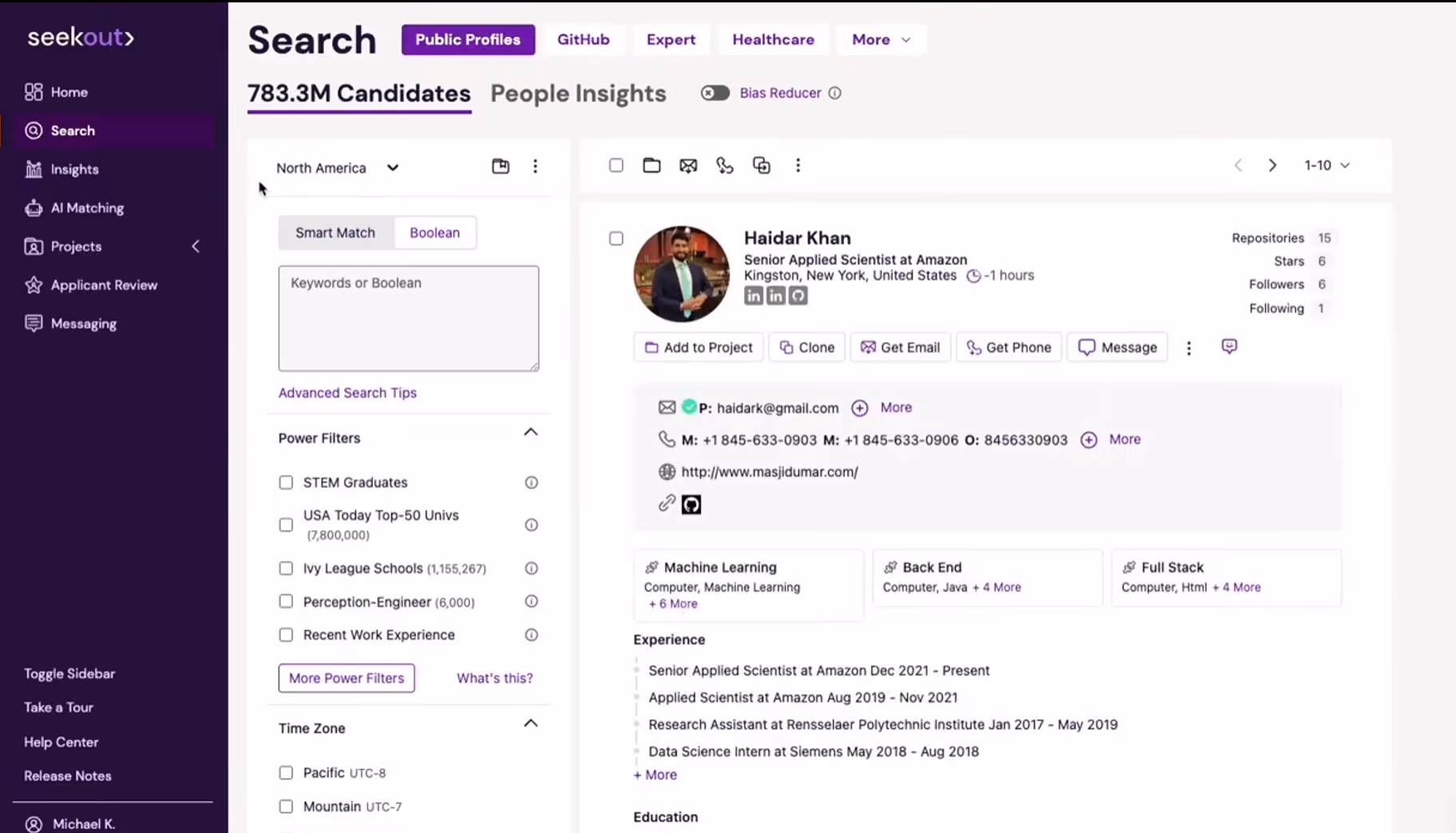Toggle the Bias Reducer switch
Image resolution: width=1456 pixels, height=833 pixels.
[x=715, y=93]
